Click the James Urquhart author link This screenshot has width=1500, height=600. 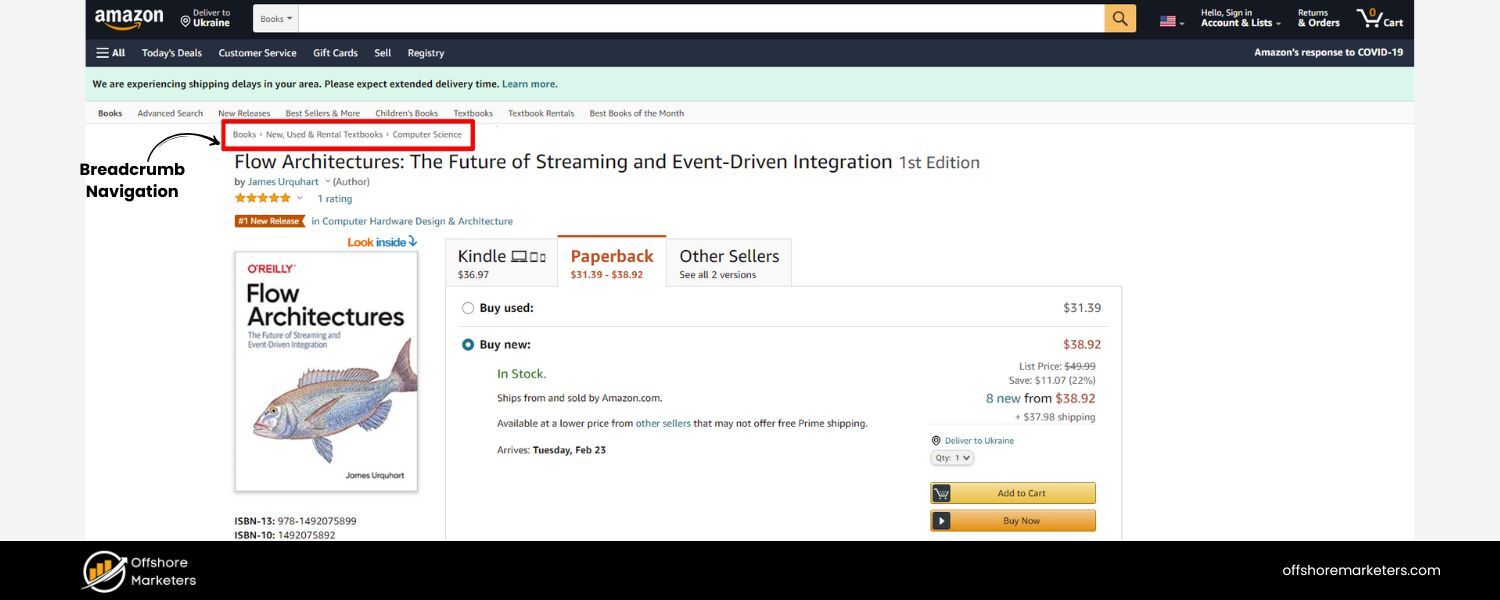pos(283,182)
